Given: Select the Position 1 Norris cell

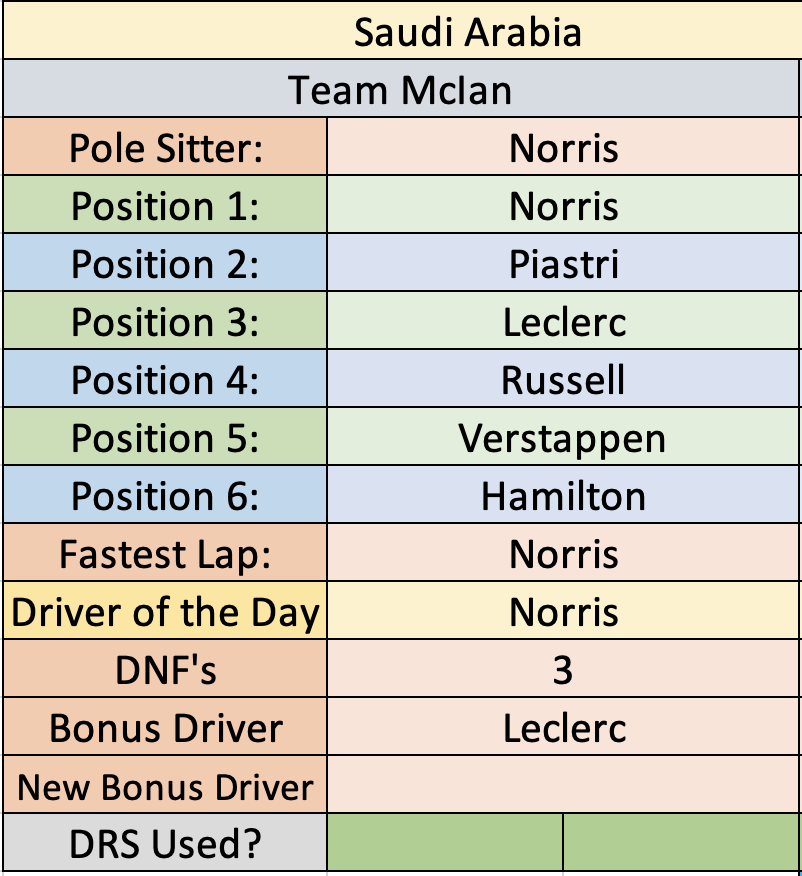Looking at the screenshot, I should [x=563, y=206].
